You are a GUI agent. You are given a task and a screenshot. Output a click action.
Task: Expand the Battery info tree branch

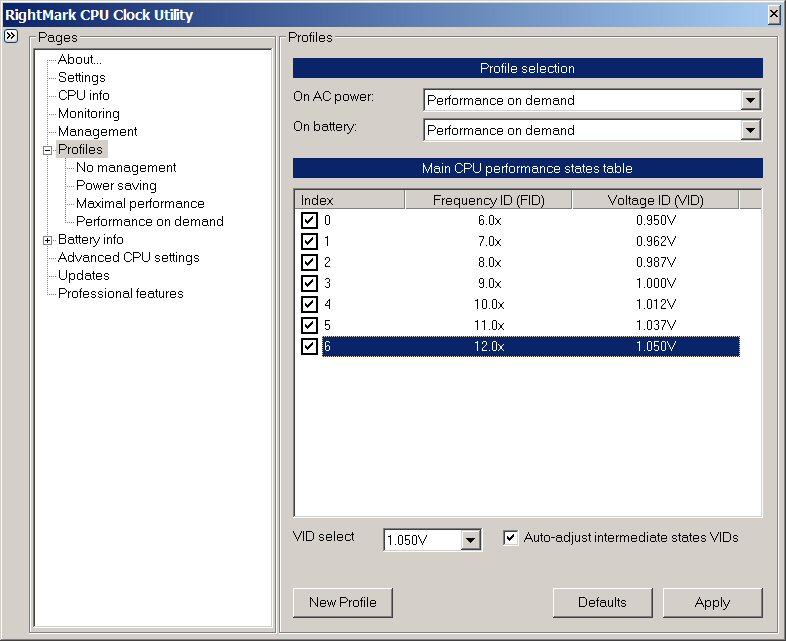pos(48,240)
